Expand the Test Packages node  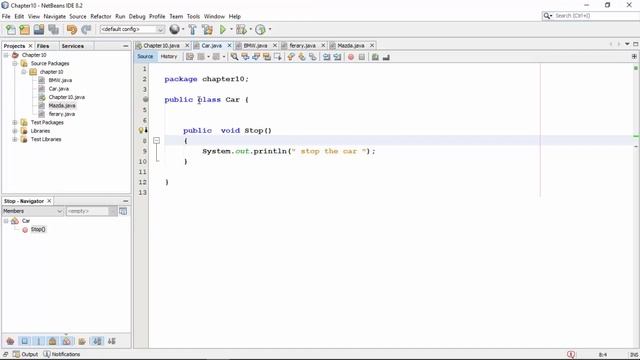[x=15, y=122]
